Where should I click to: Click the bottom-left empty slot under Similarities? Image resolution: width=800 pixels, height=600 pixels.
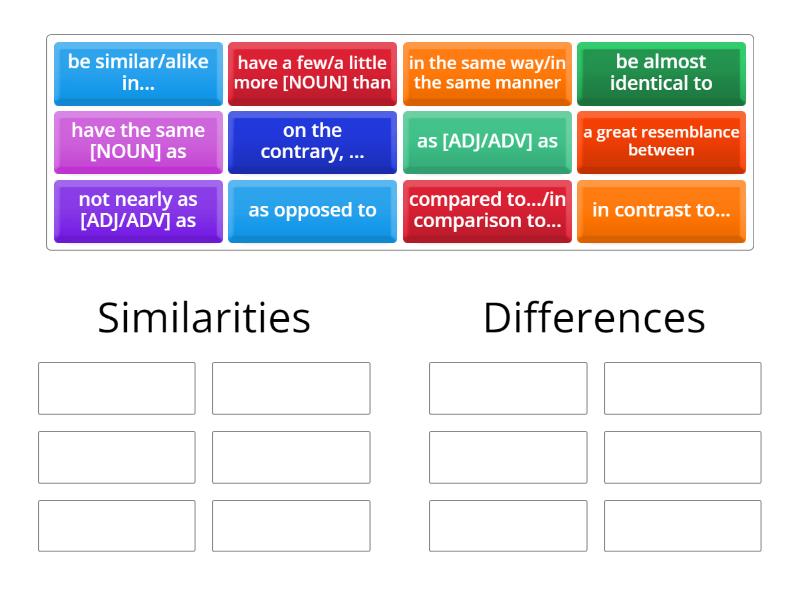(x=116, y=524)
